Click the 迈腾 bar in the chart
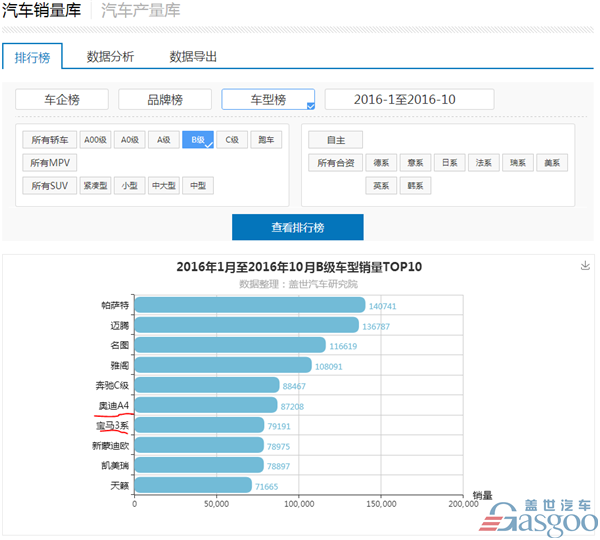This screenshot has width=600, height=540. pyautogui.click(x=247, y=325)
